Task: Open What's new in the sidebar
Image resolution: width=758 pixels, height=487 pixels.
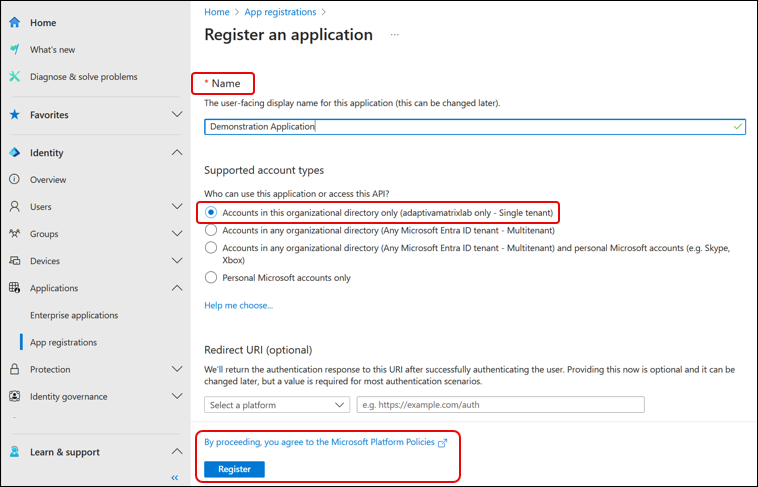Action: [x=52, y=50]
